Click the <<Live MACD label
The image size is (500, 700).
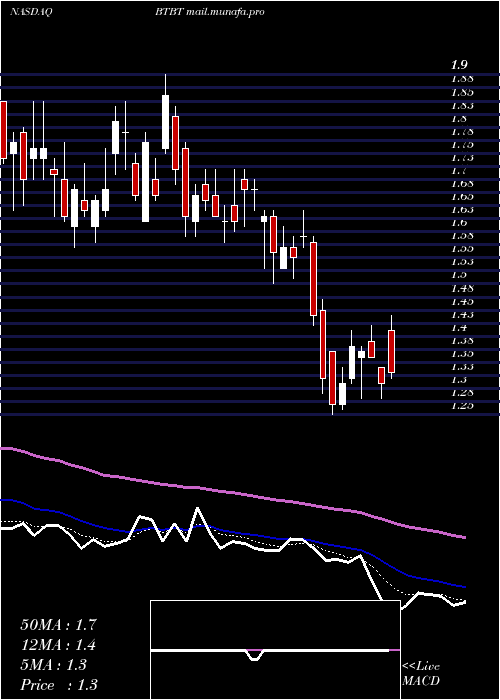(x=421, y=674)
